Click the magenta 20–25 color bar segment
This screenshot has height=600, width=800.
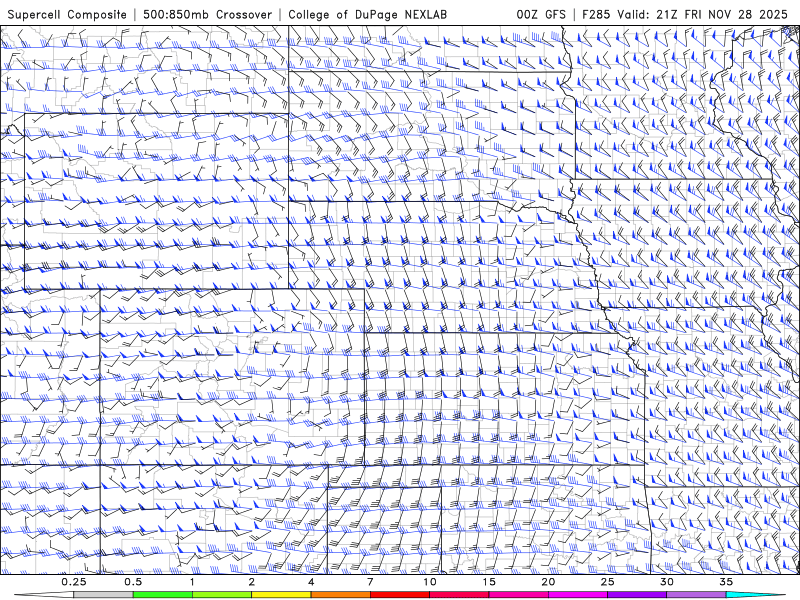click(578, 595)
